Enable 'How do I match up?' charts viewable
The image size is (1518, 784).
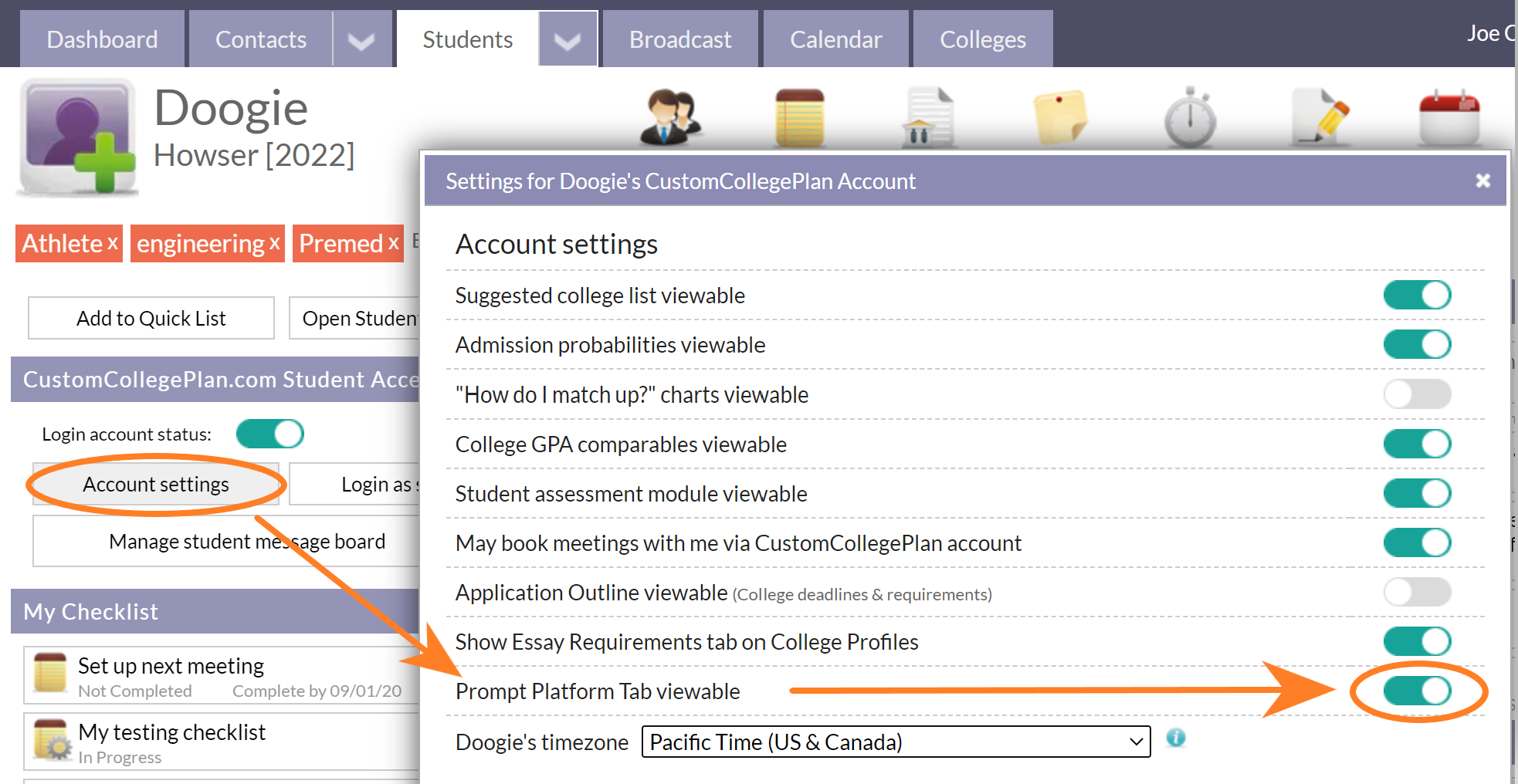coord(1417,394)
